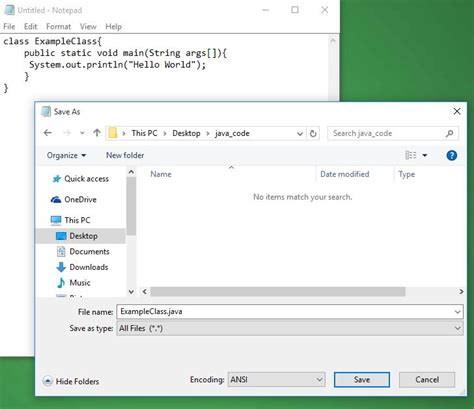Select This PC in navigation pane

pos(77,220)
